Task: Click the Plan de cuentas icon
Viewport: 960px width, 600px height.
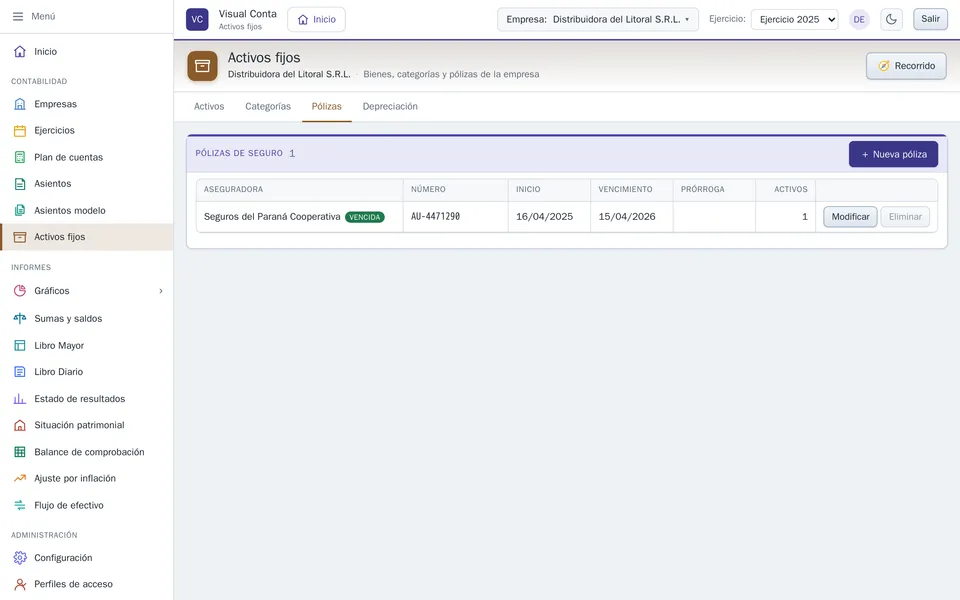Action: 20,157
